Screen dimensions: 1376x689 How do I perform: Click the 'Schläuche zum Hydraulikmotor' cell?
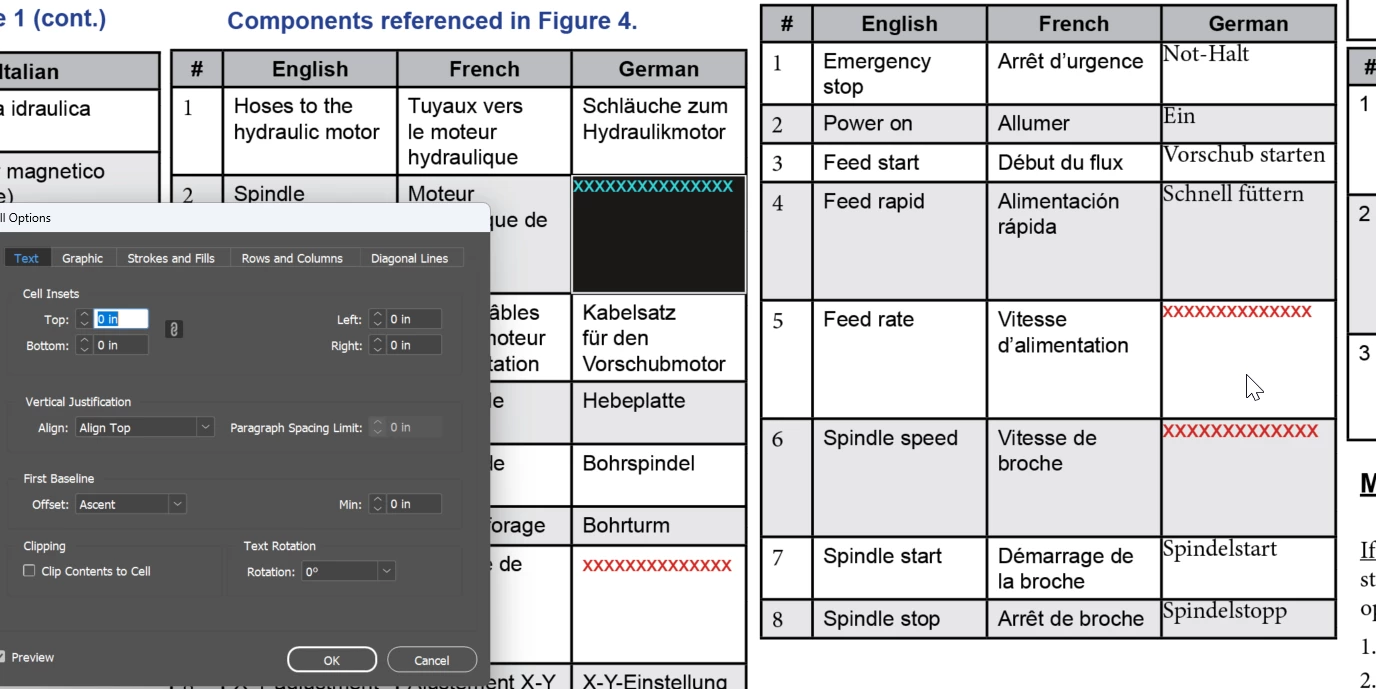coord(659,131)
